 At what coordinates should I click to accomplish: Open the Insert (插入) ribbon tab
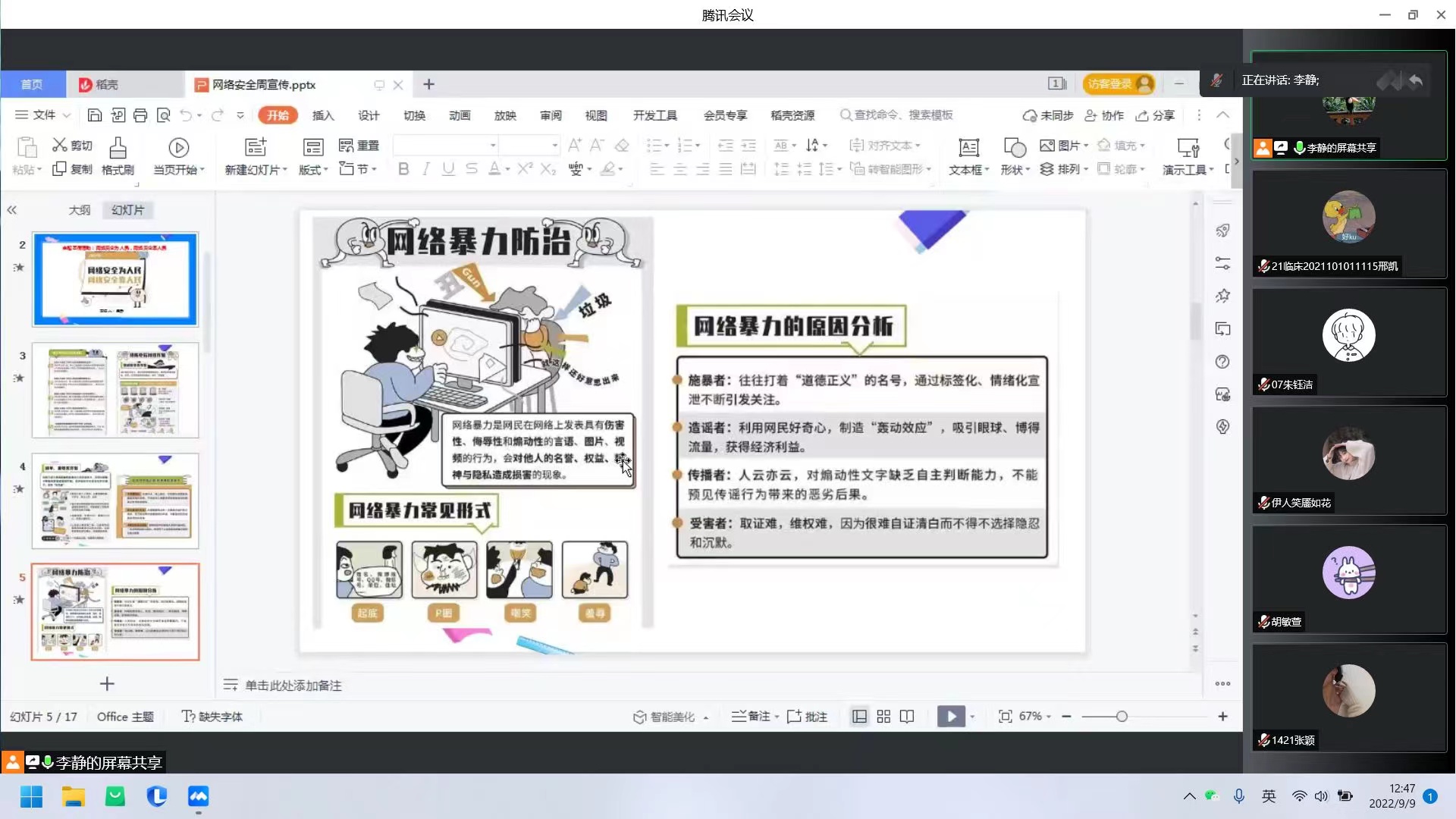pos(323,115)
